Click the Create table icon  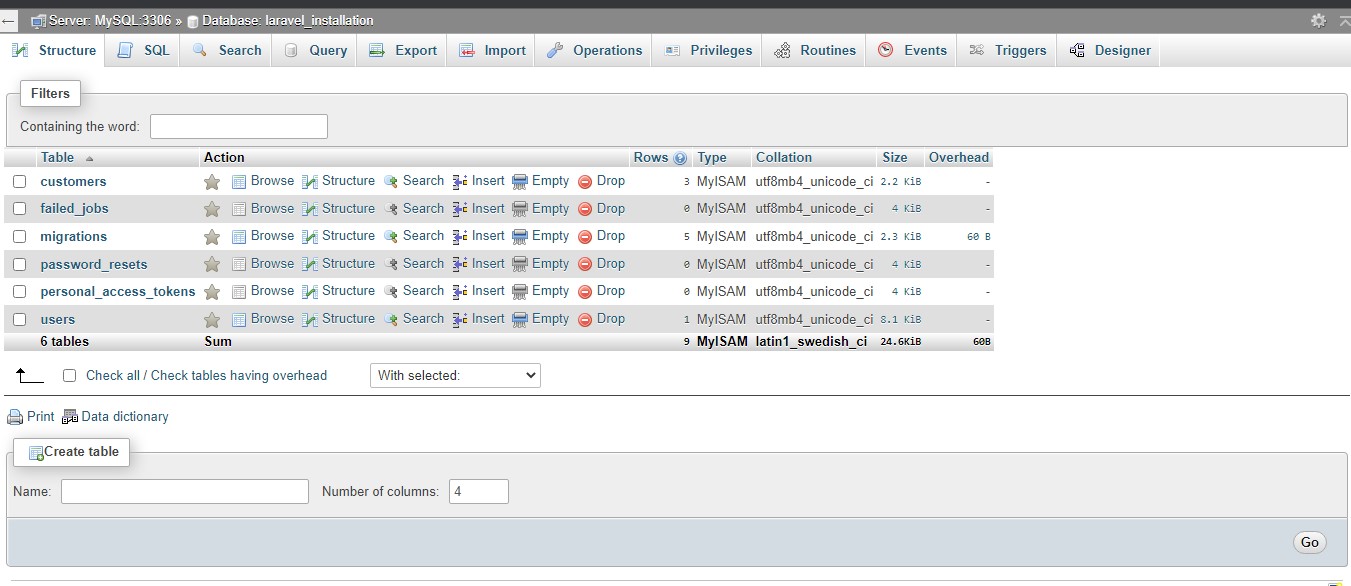point(36,453)
